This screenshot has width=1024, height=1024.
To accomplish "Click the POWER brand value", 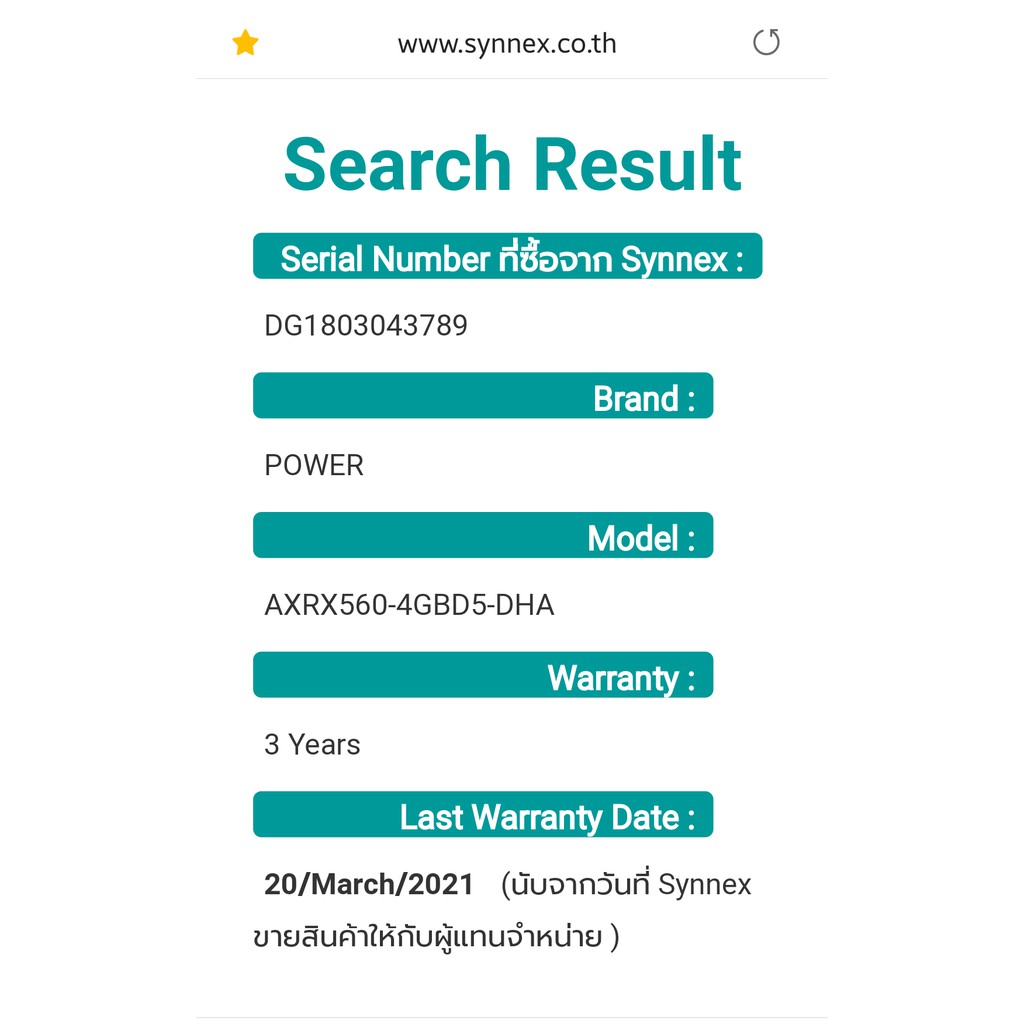I will point(314,466).
